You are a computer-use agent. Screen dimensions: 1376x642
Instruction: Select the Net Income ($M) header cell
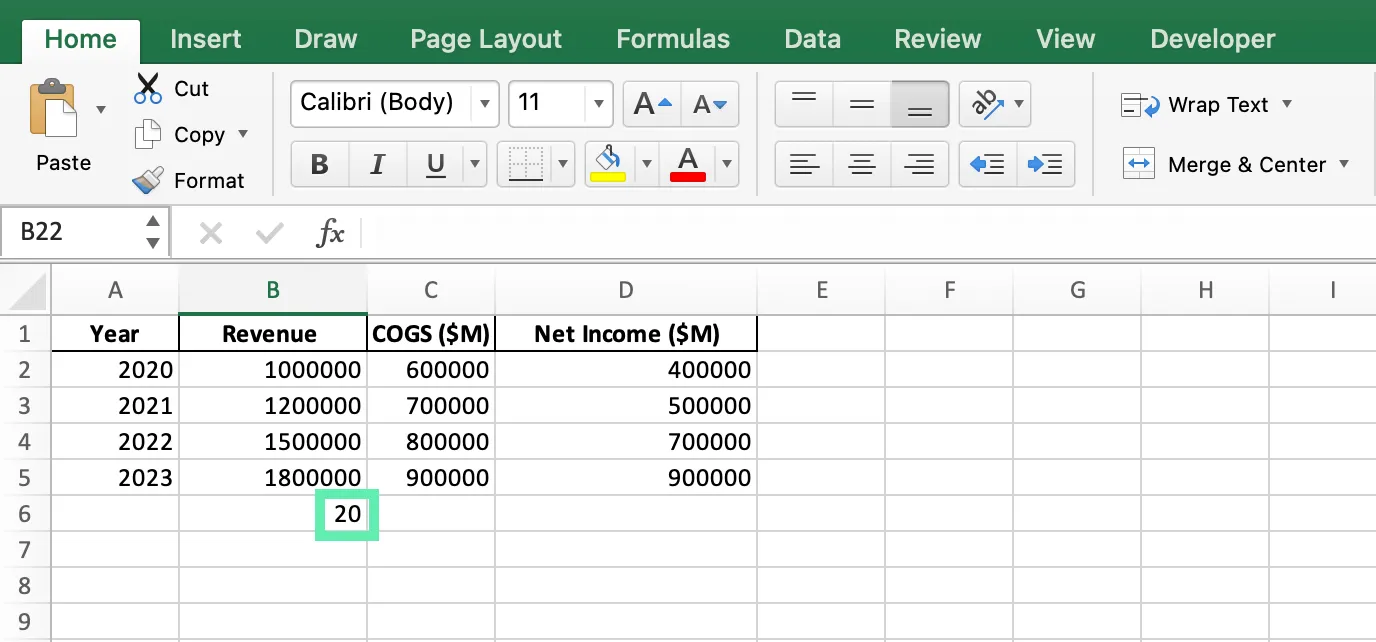(x=626, y=334)
